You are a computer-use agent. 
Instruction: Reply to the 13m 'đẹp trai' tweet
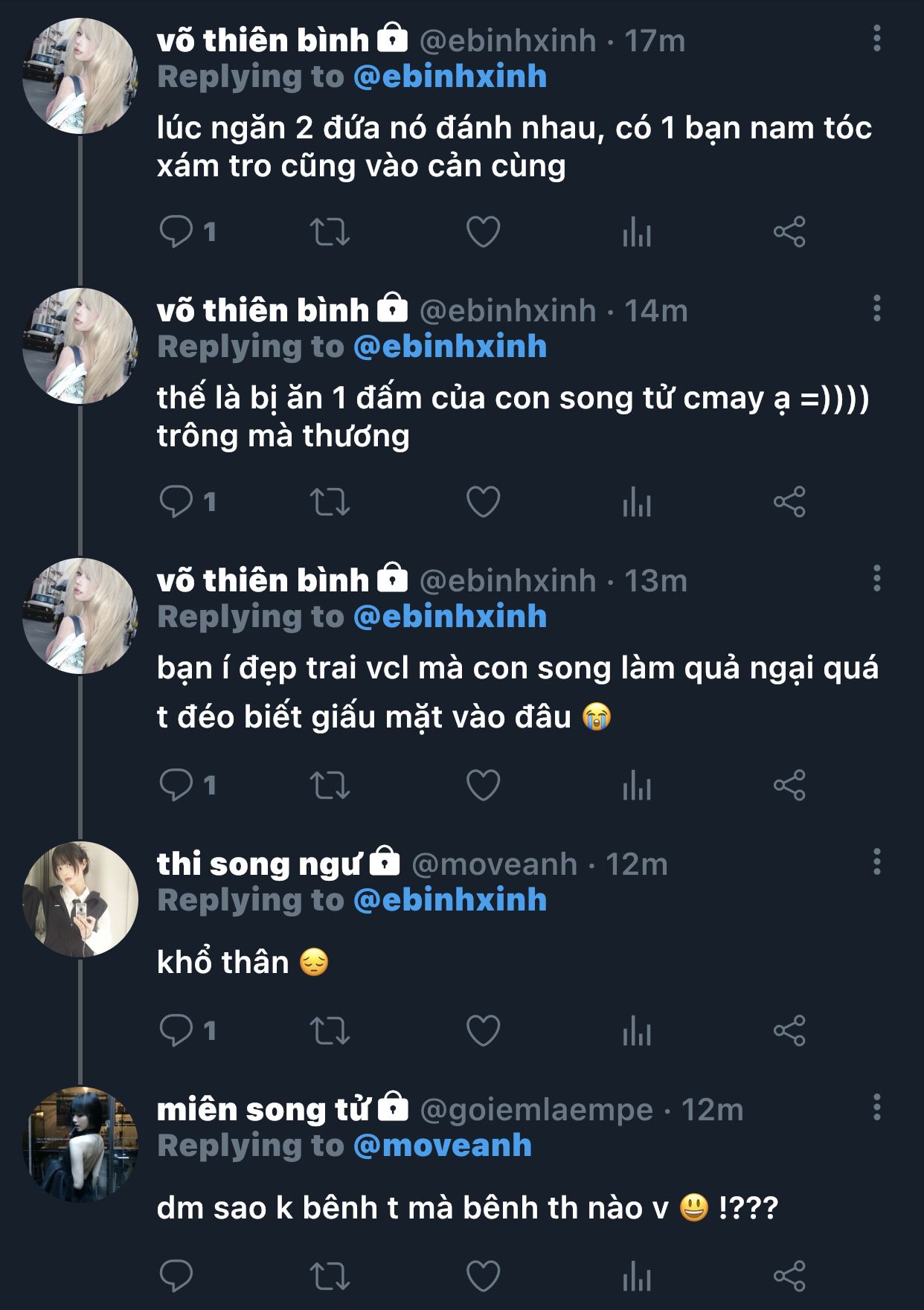click(x=176, y=785)
